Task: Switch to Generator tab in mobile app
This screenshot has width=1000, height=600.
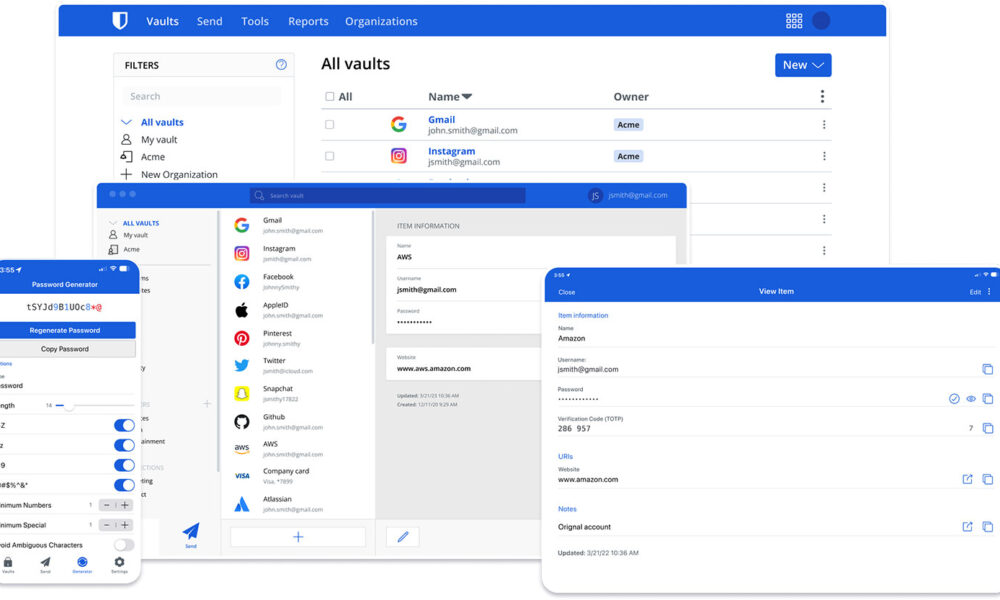Action: 82,565
